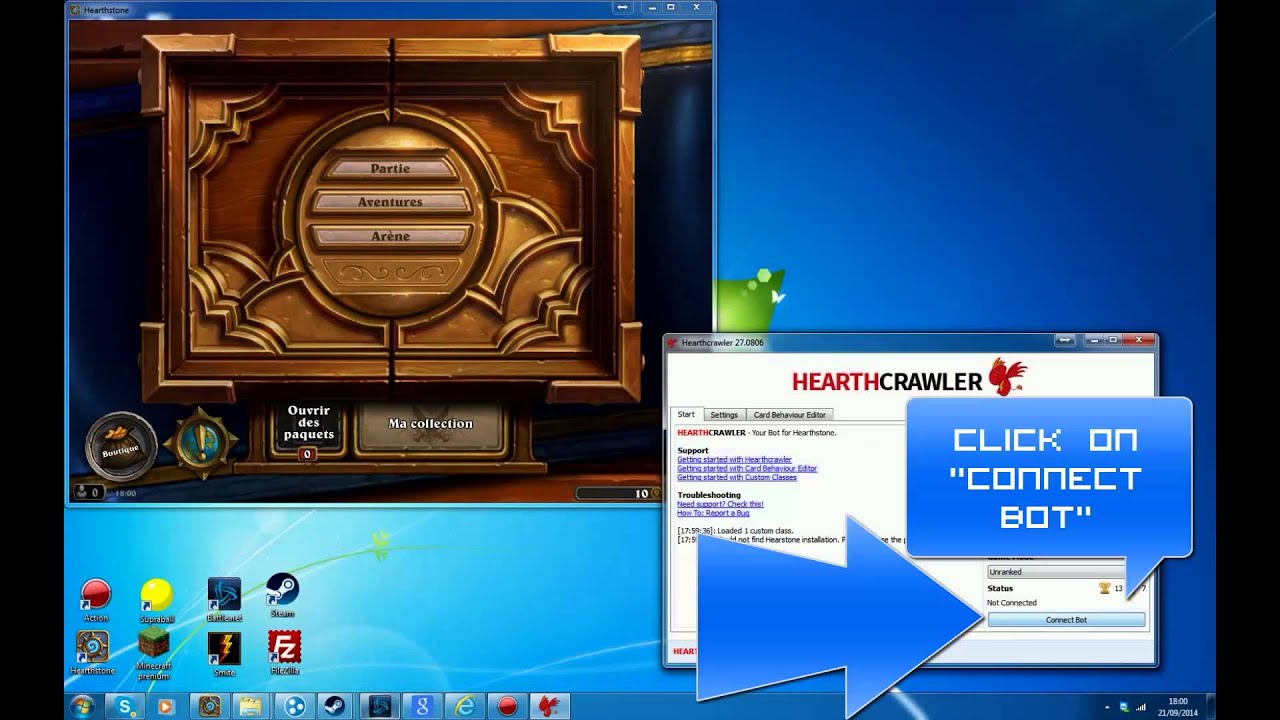Open Getting started with Card Behaviour Editor link
1280x720 pixels.
click(x=747, y=468)
